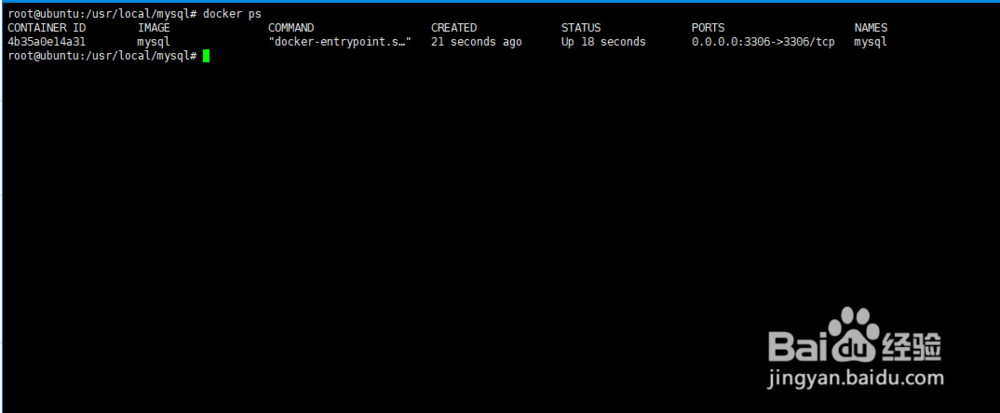The height and width of the screenshot is (413, 1000).
Task: Click the container ID 4b35a0e14a31
Action: point(47,42)
